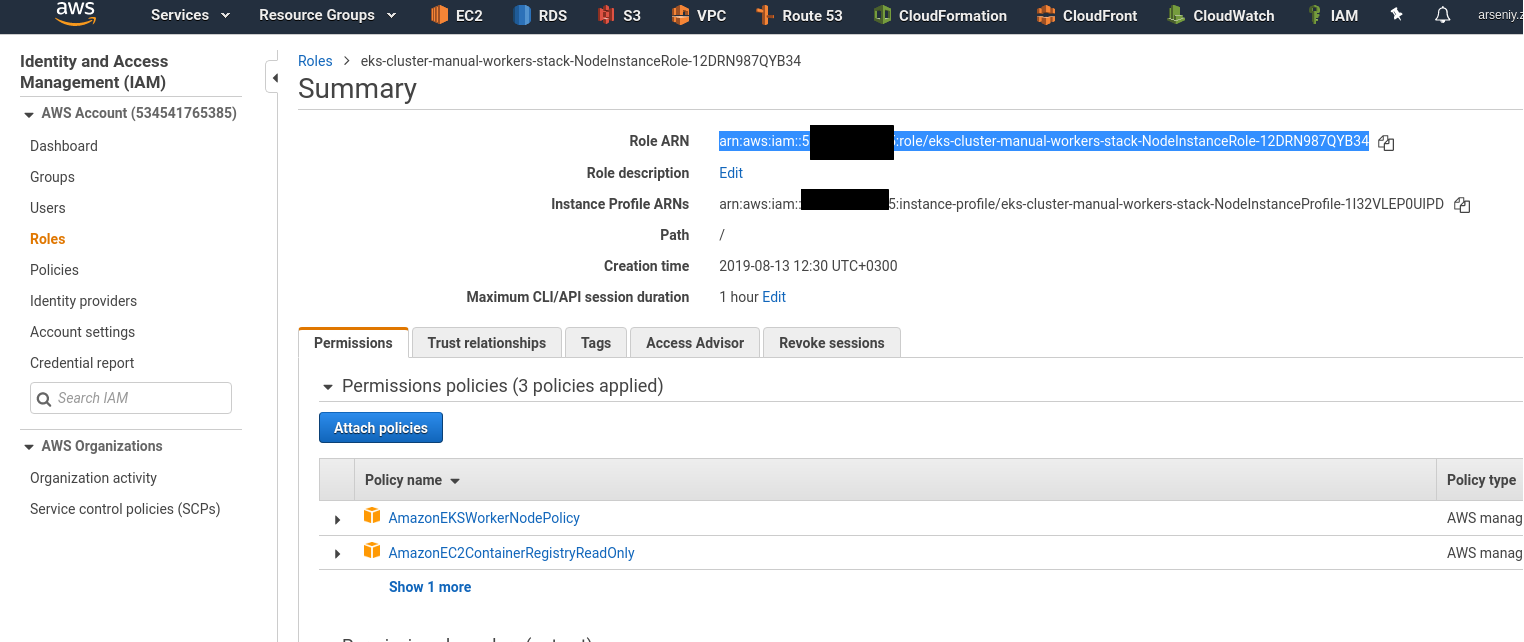Click the creation time value 2019-08-13 12:30
The height and width of the screenshot is (642, 1524).
pos(808,266)
